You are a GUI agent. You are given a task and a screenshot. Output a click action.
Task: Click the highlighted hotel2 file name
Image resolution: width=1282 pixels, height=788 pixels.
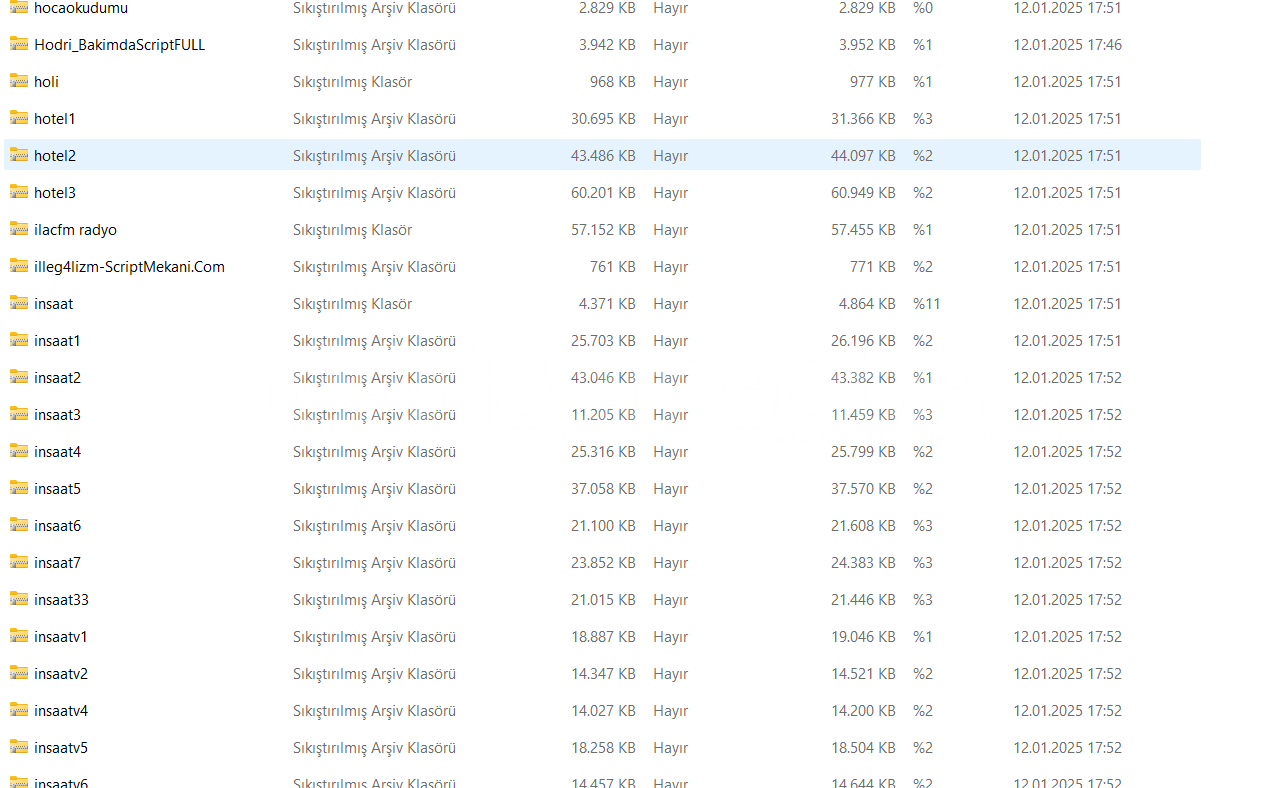pyautogui.click(x=55, y=156)
